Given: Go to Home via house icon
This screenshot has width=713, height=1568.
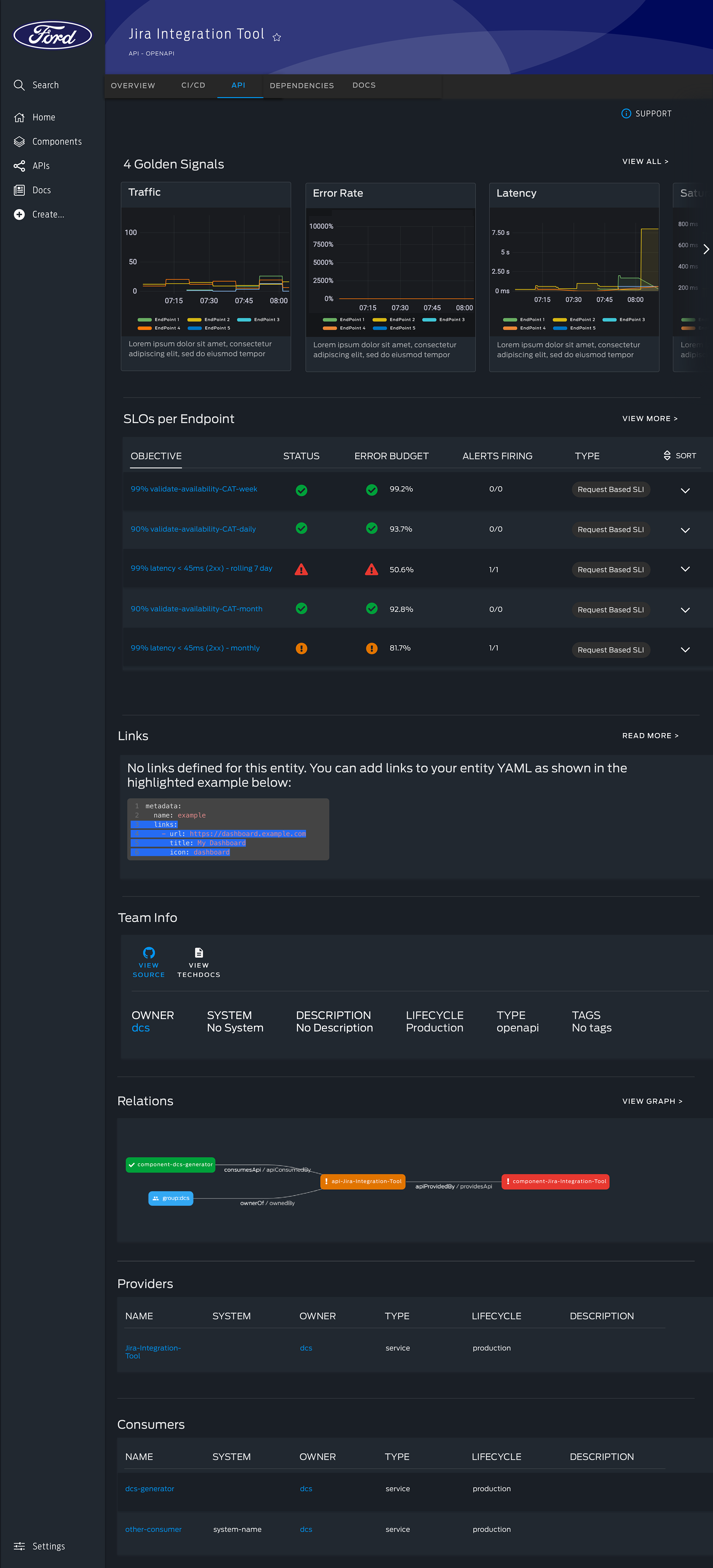Looking at the screenshot, I should point(19,117).
